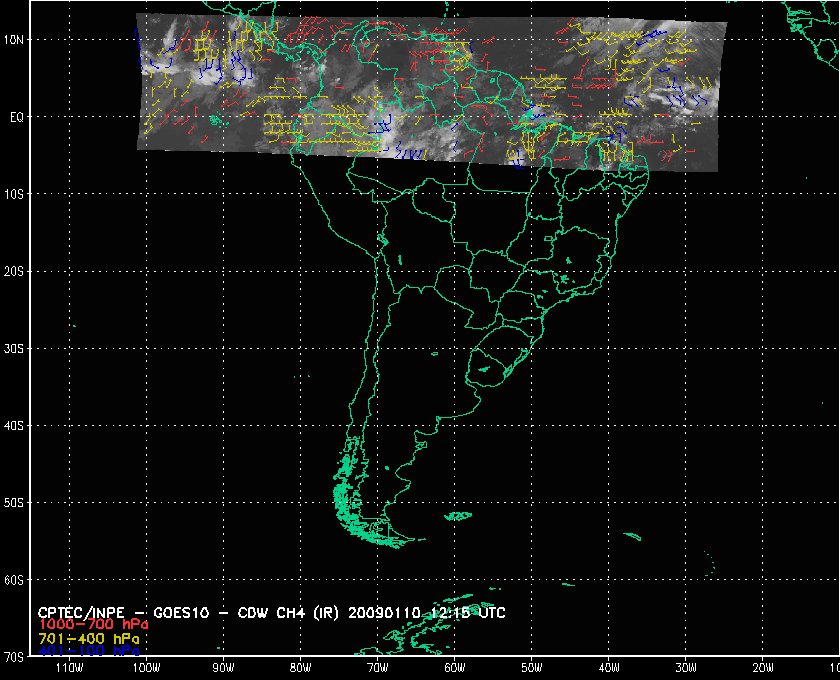Select the blue 401-100 hPa legend entry

coord(89,651)
